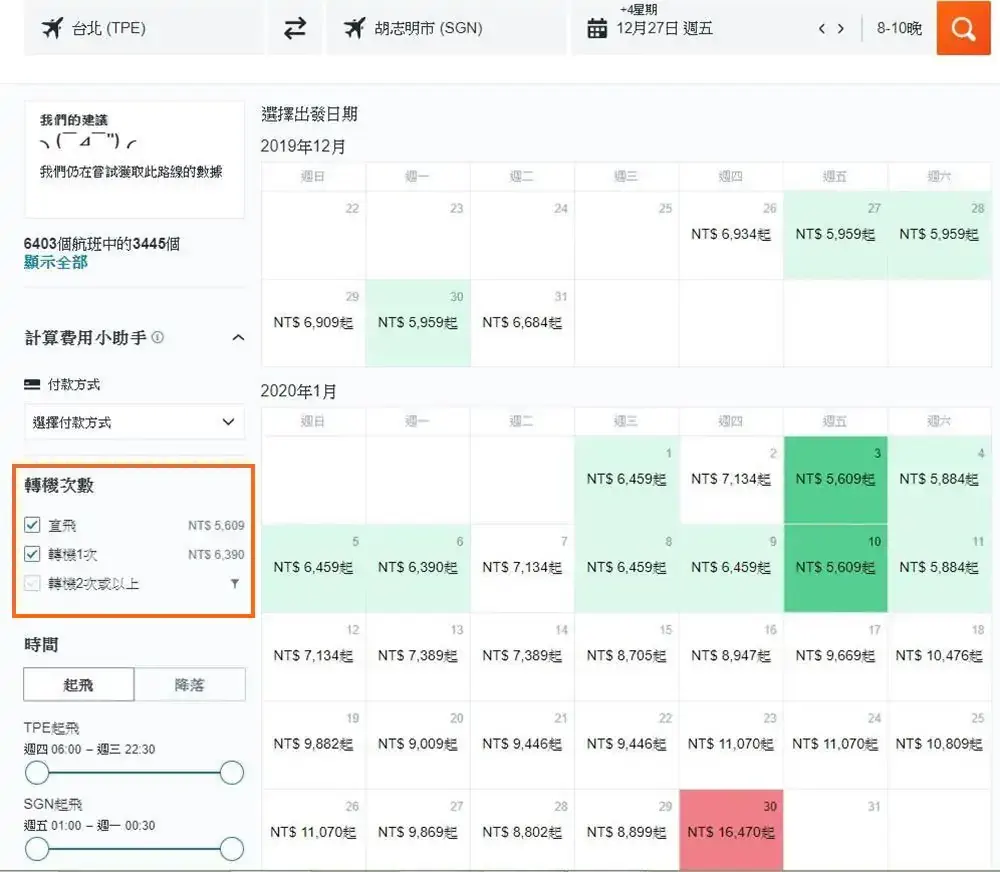Swap origin and destination arrows icon
Image resolution: width=1000 pixels, height=872 pixels.
tap(295, 29)
